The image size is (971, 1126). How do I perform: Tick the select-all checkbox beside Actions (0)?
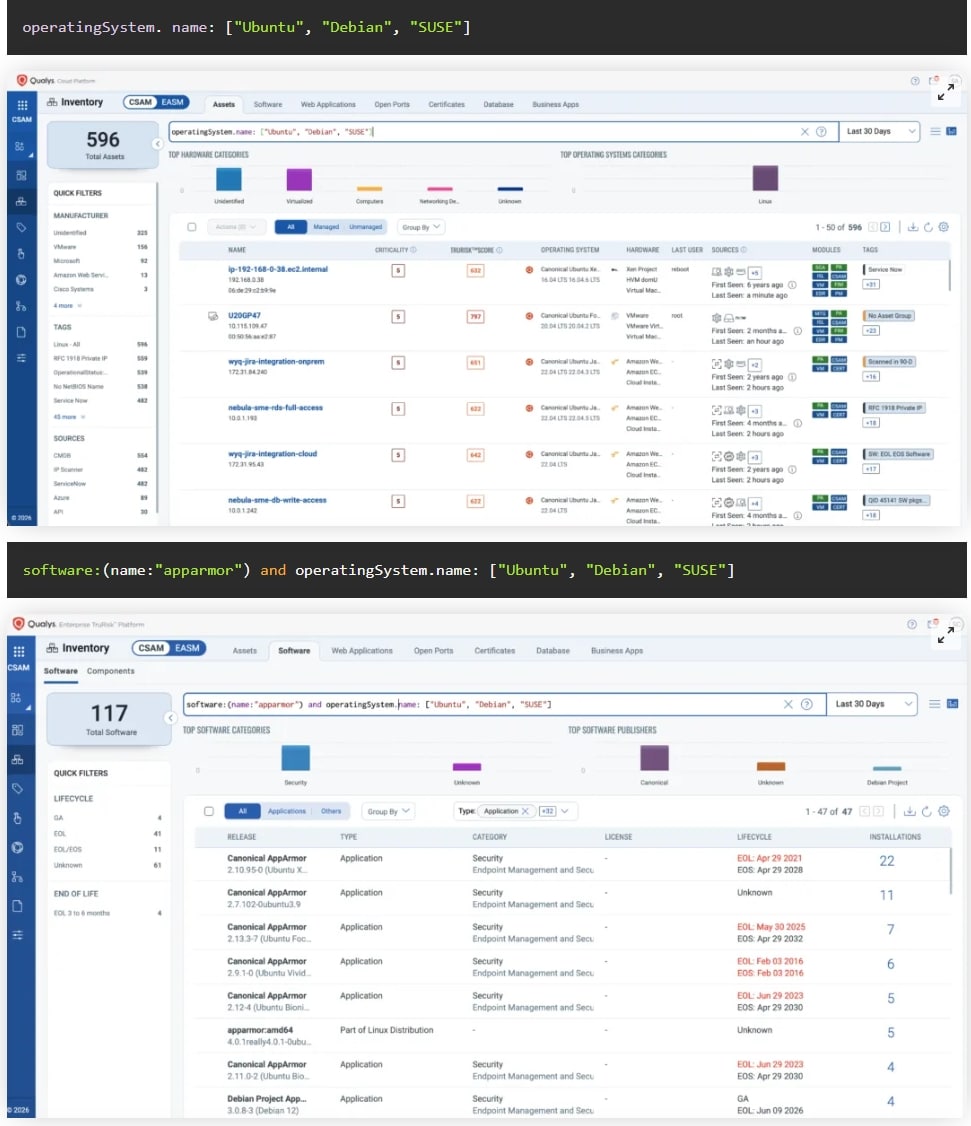[192, 227]
